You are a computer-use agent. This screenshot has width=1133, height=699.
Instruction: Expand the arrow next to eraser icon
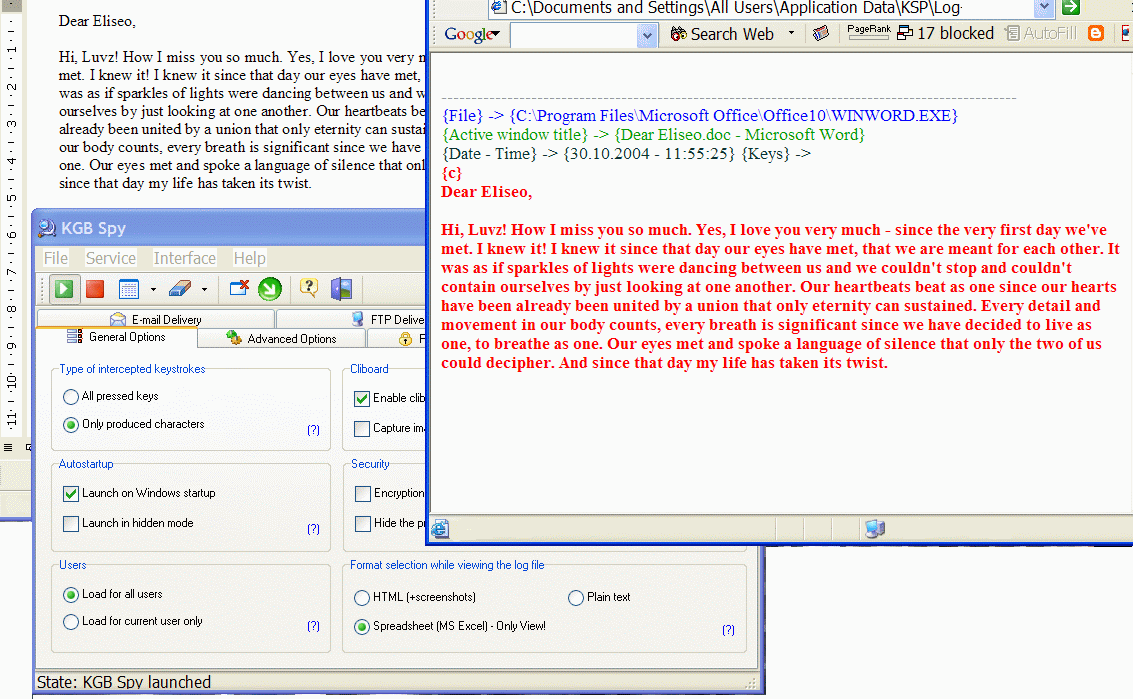204,290
